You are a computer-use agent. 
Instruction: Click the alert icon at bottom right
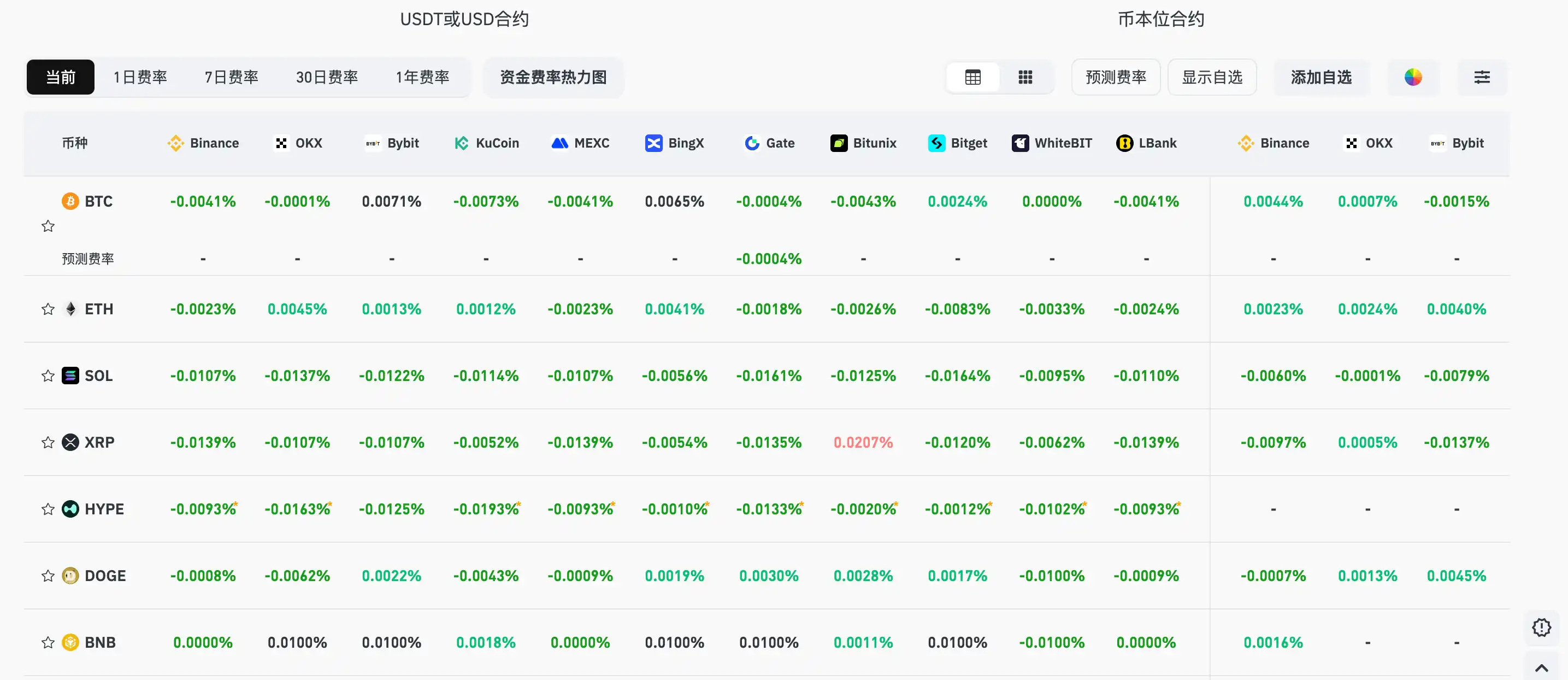1541,627
